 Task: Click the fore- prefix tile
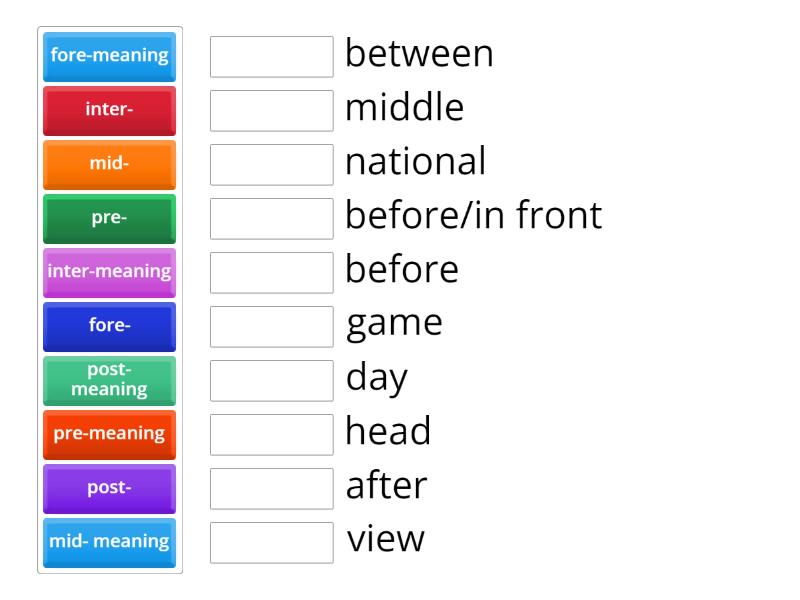point(108,327)
